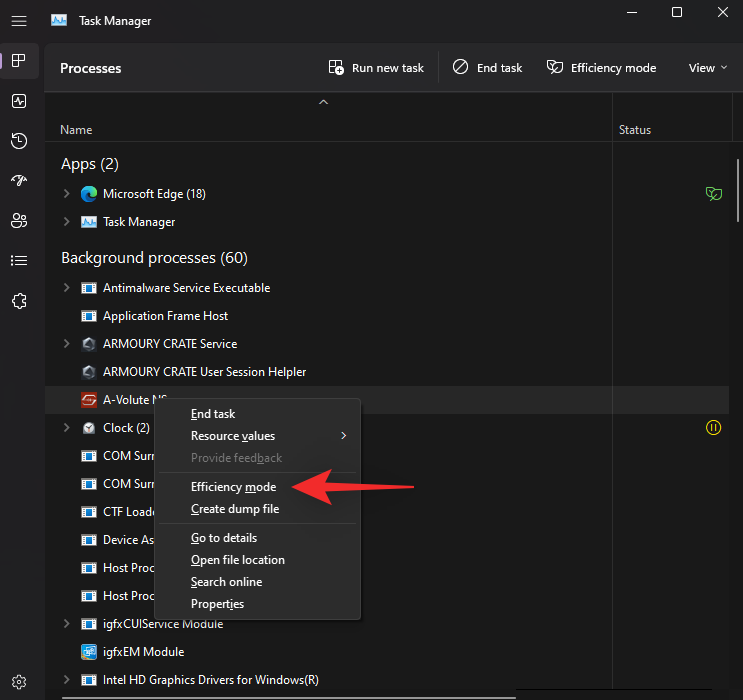Screen dimensions: 743x700
Task: Open the Startup apps sidebar icon
Action: tap(19, 181)
